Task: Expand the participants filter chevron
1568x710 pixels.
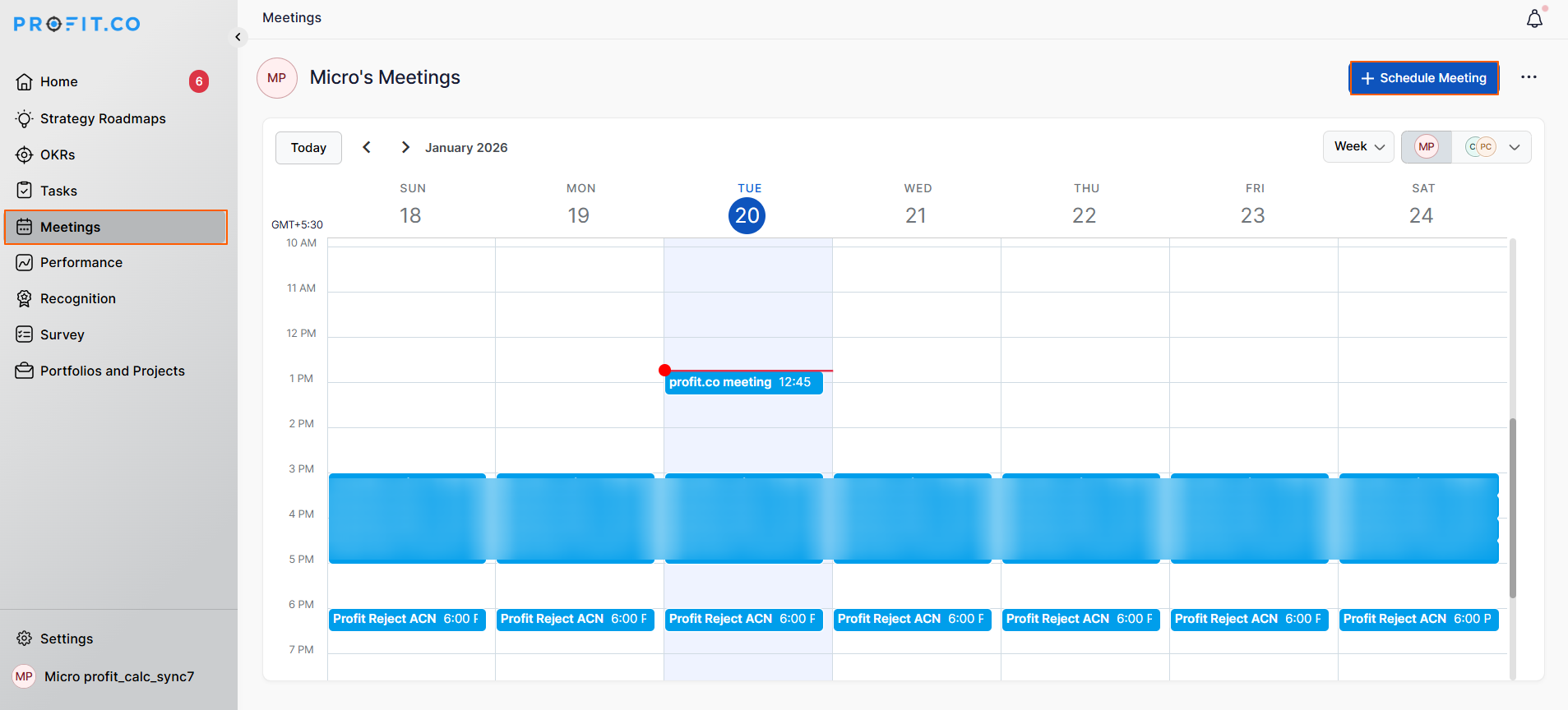Action: (x=1515, y=147)
